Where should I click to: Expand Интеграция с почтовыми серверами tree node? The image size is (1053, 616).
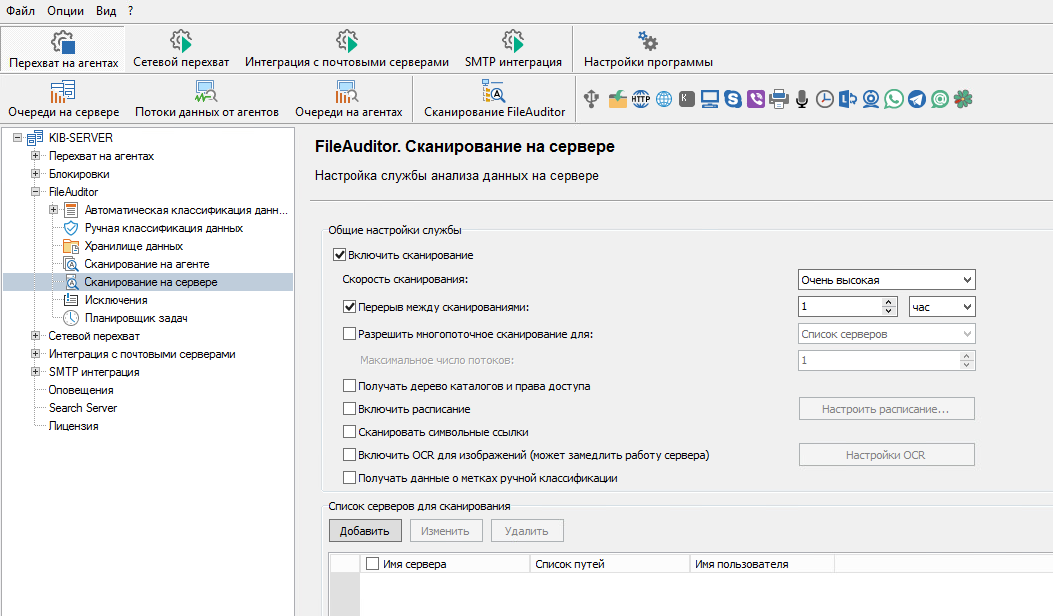point(35,353)
